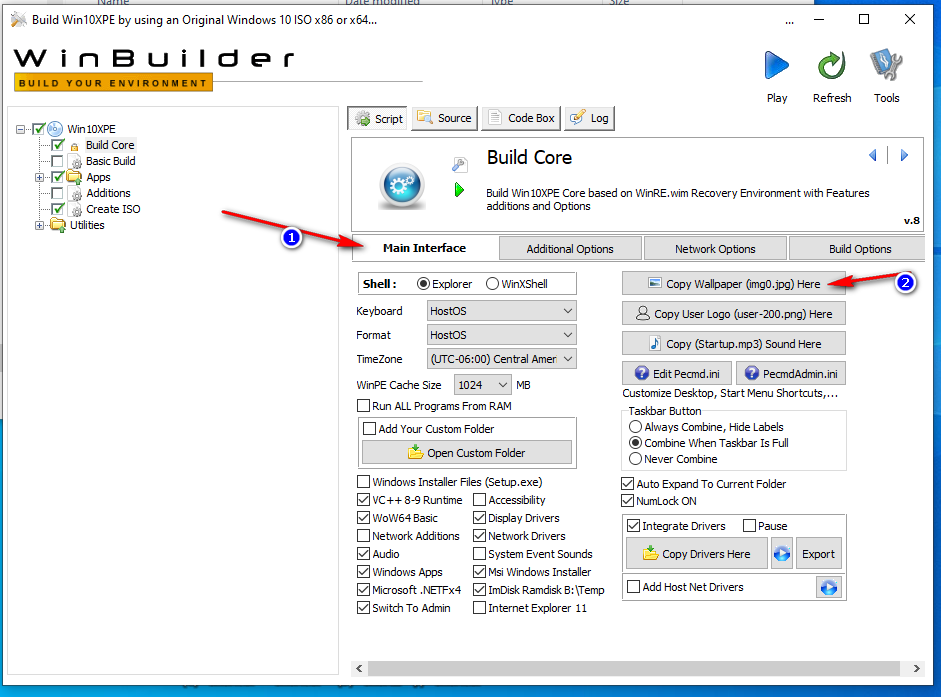Viewport: 941px width, 697px height.
Task: Check Add Your Custom Folder
Action: tap(370, 429)
